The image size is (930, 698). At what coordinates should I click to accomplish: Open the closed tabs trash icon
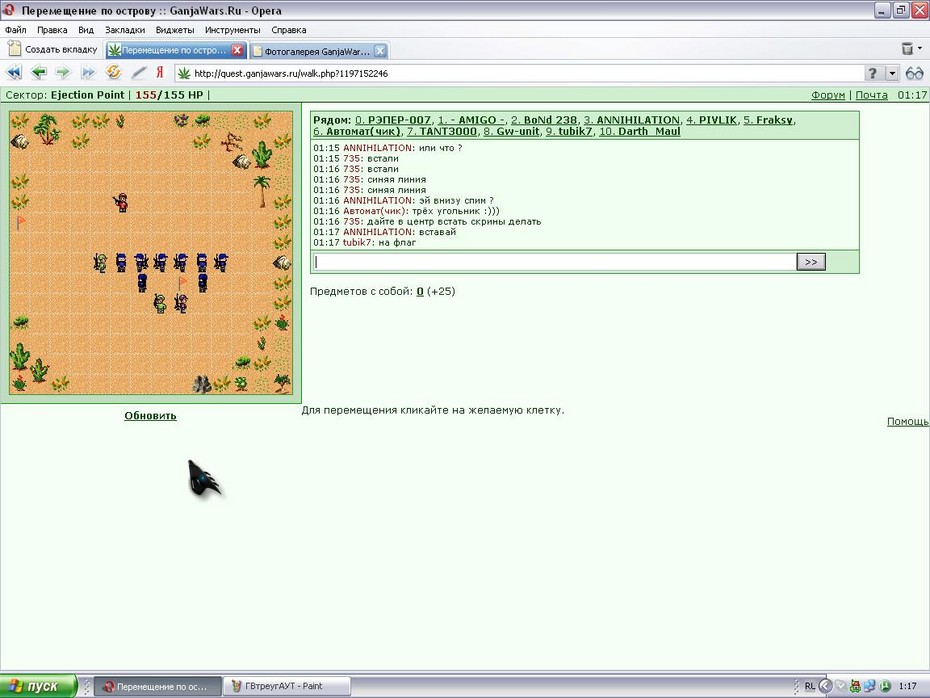(907, 48)
